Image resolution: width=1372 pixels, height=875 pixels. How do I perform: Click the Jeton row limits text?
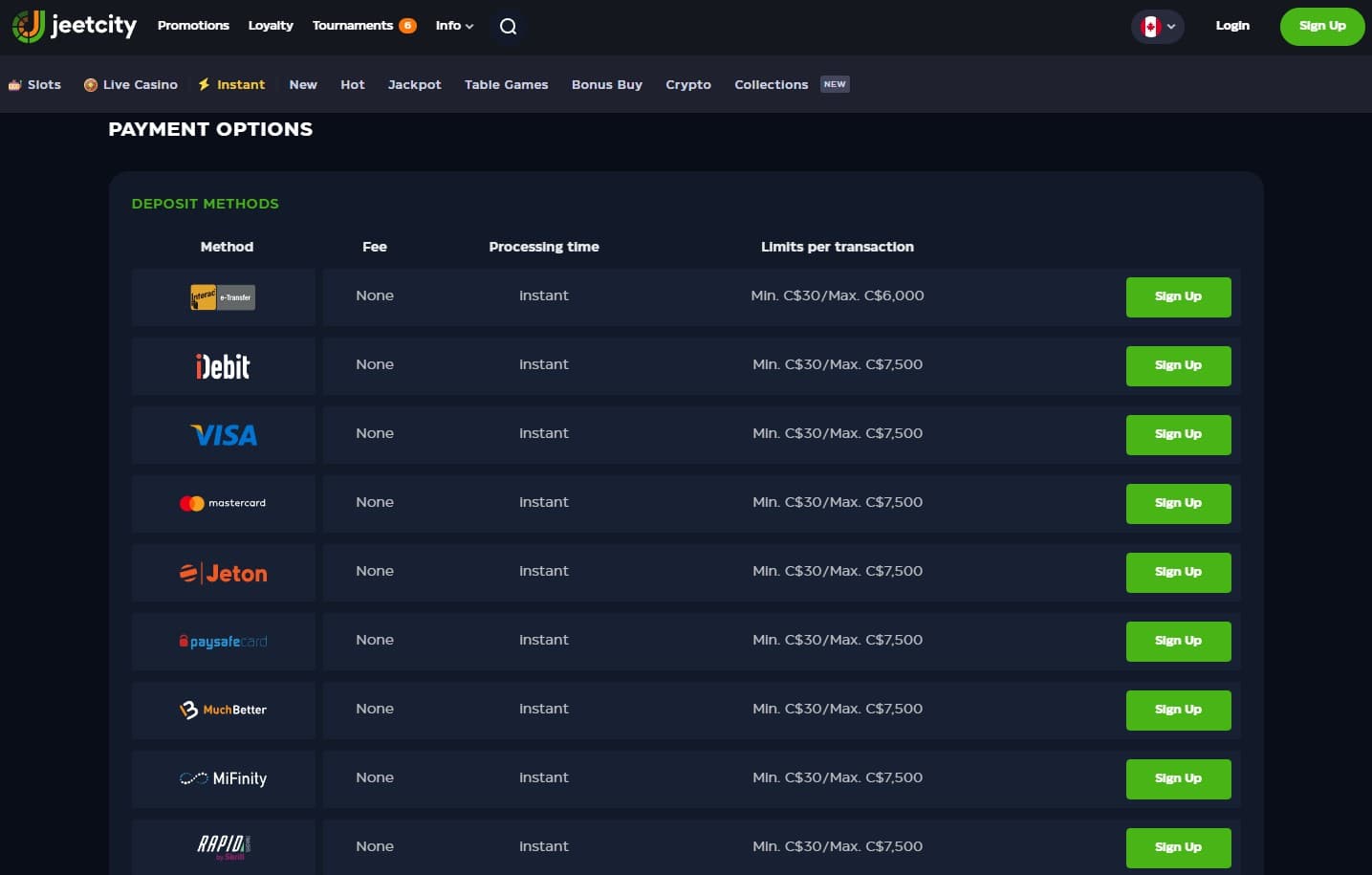point(838,571)
